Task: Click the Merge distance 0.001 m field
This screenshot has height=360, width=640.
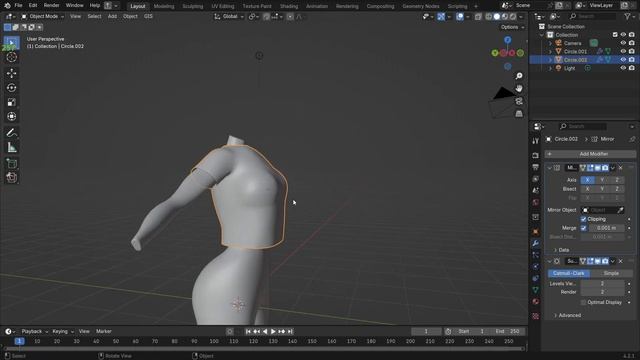Action: (x=606, y=228)
